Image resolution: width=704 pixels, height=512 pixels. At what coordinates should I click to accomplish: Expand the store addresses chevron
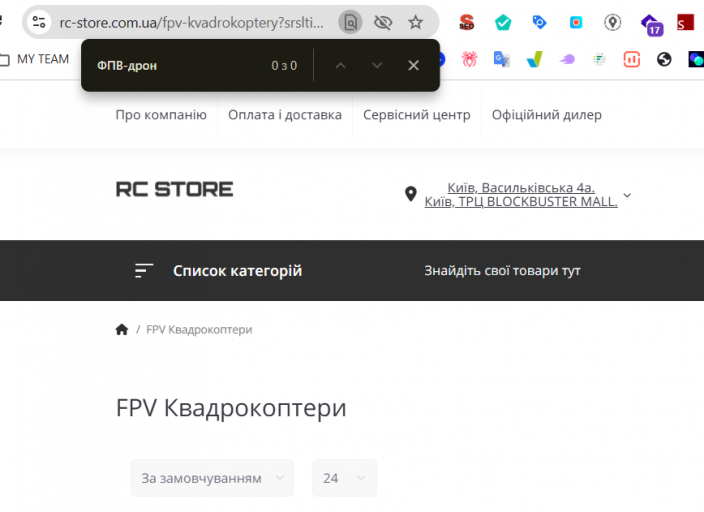628,195
